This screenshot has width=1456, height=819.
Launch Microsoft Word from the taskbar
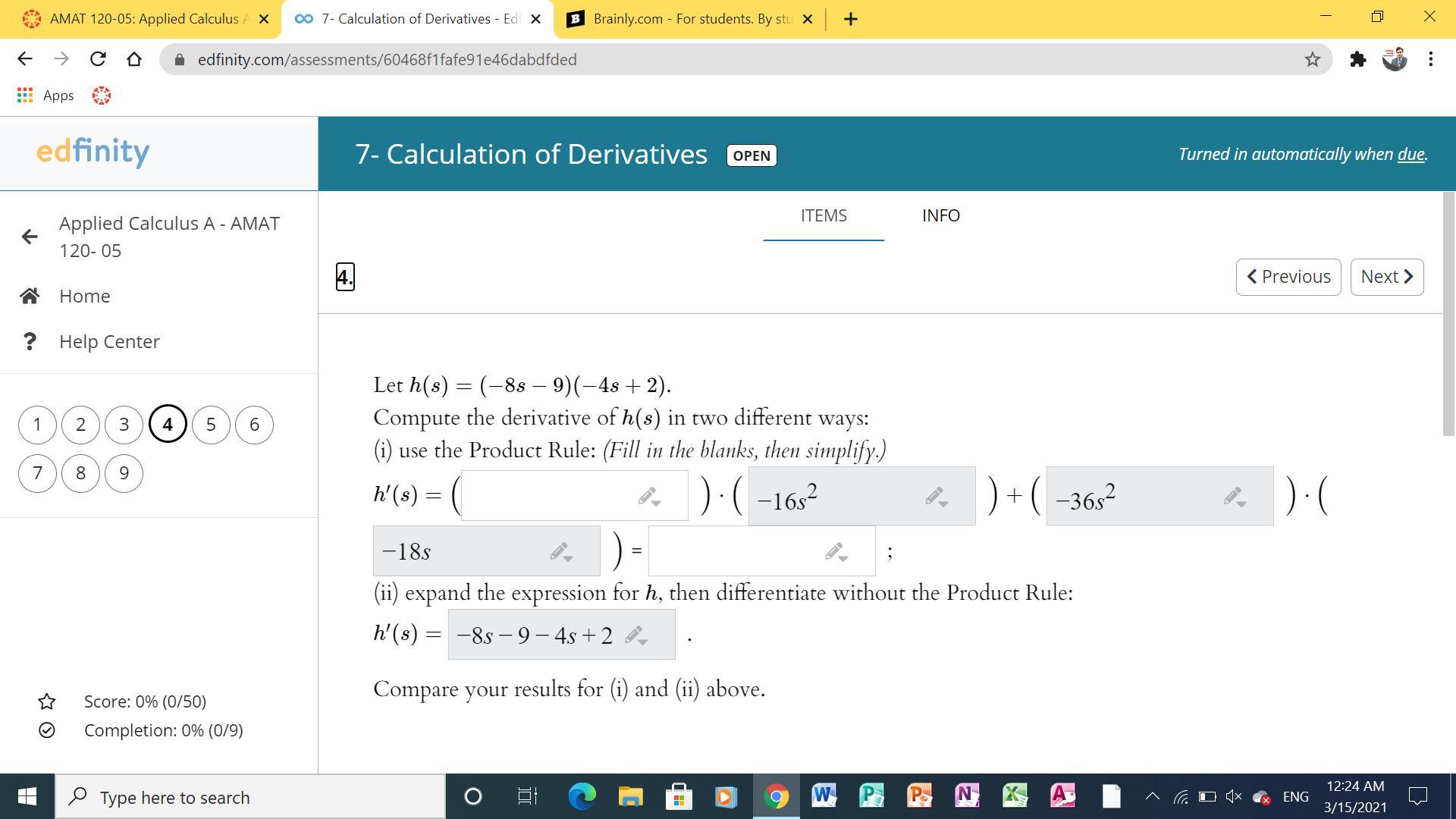tap(824, 796)
